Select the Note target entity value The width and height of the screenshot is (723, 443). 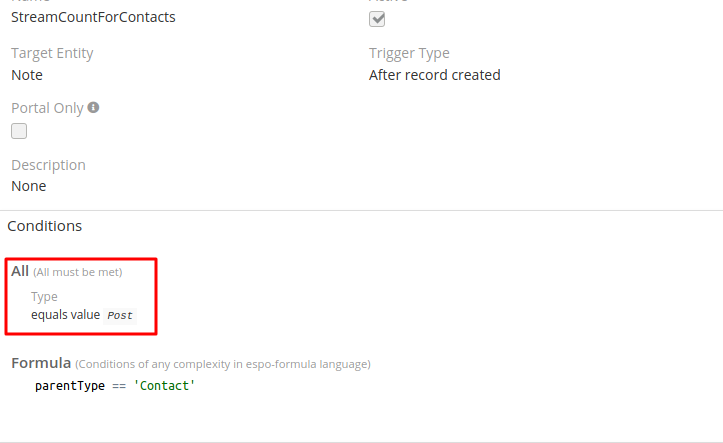pos(27,75)
